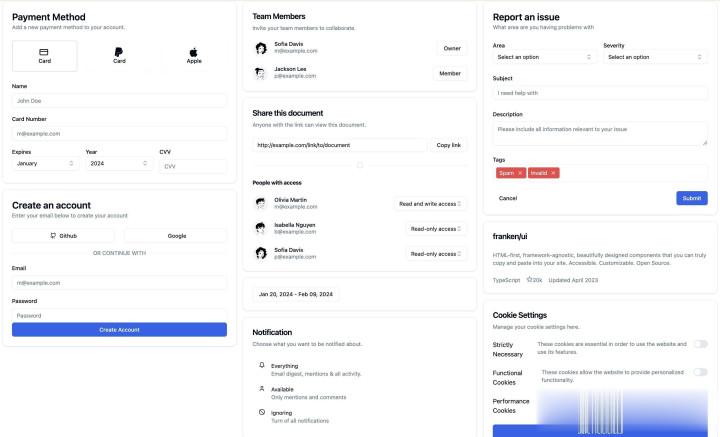Click Jackson Lee's avatar

(261, 73)
